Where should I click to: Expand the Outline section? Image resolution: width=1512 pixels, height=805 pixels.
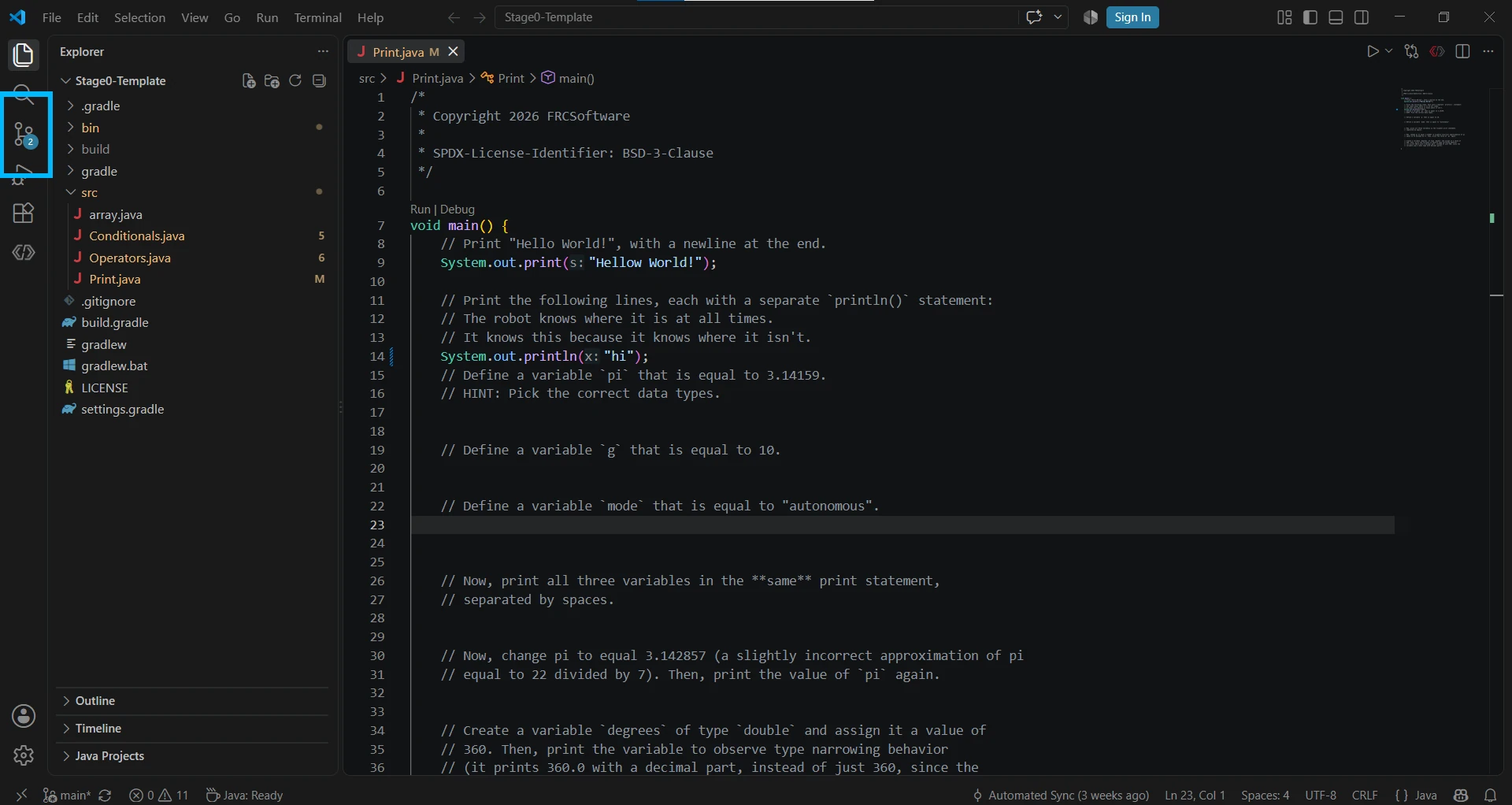(193, 701)
